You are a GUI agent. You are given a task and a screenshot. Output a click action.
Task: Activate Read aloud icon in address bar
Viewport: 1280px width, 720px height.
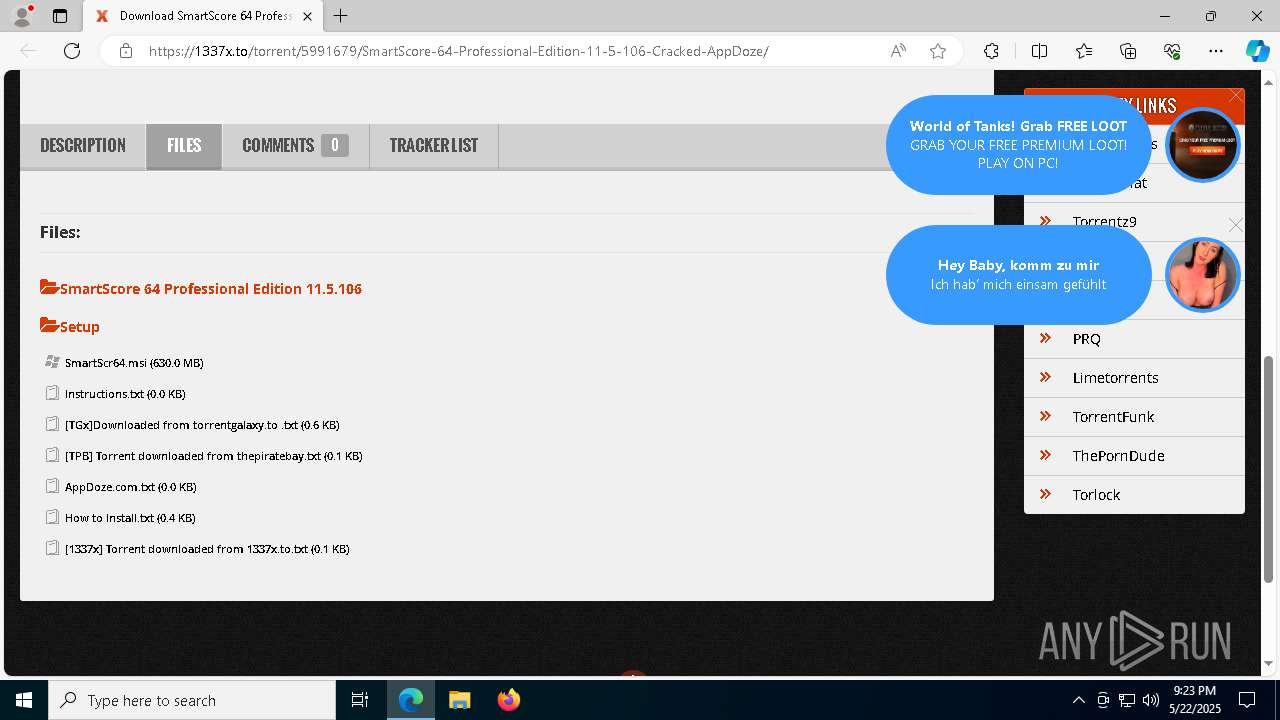[x=898, y=51]
